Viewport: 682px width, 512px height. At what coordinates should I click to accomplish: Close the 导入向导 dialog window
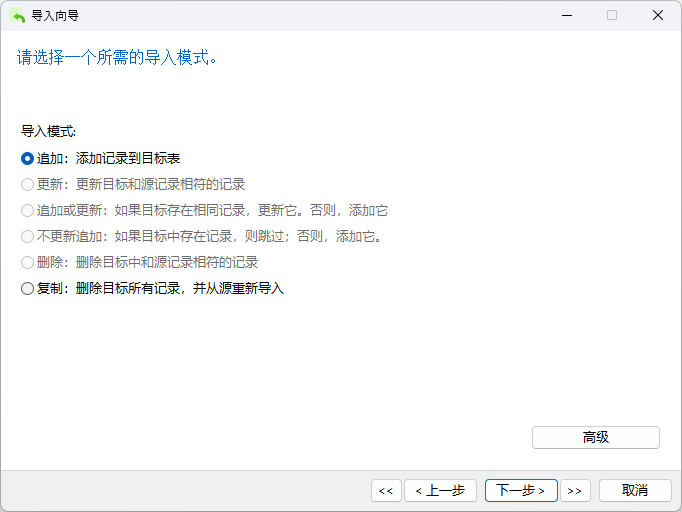[x=658, y=15]
